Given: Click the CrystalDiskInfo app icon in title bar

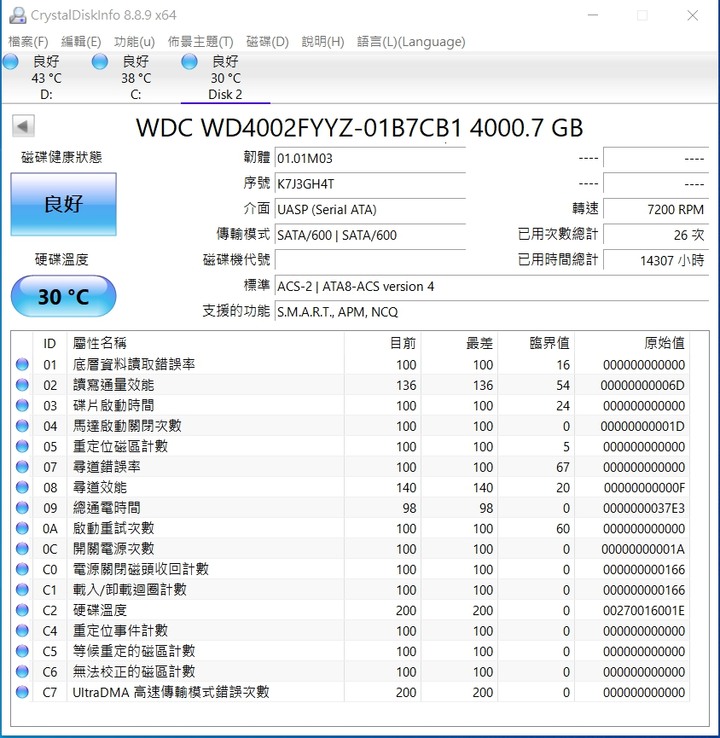Looking at the screenshot, I should pos(17,15).
